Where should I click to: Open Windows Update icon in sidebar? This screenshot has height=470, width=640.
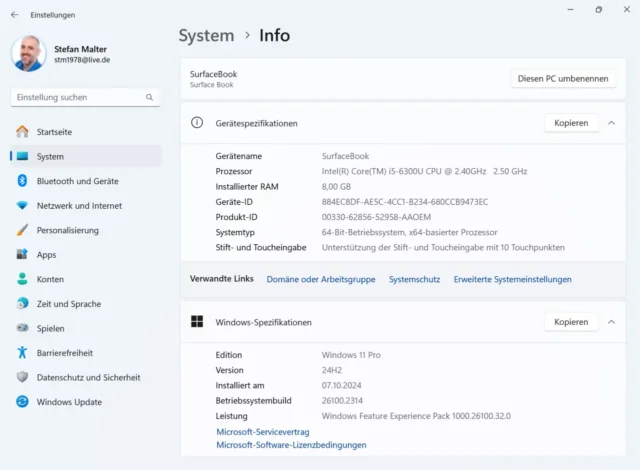pos(22,402)
